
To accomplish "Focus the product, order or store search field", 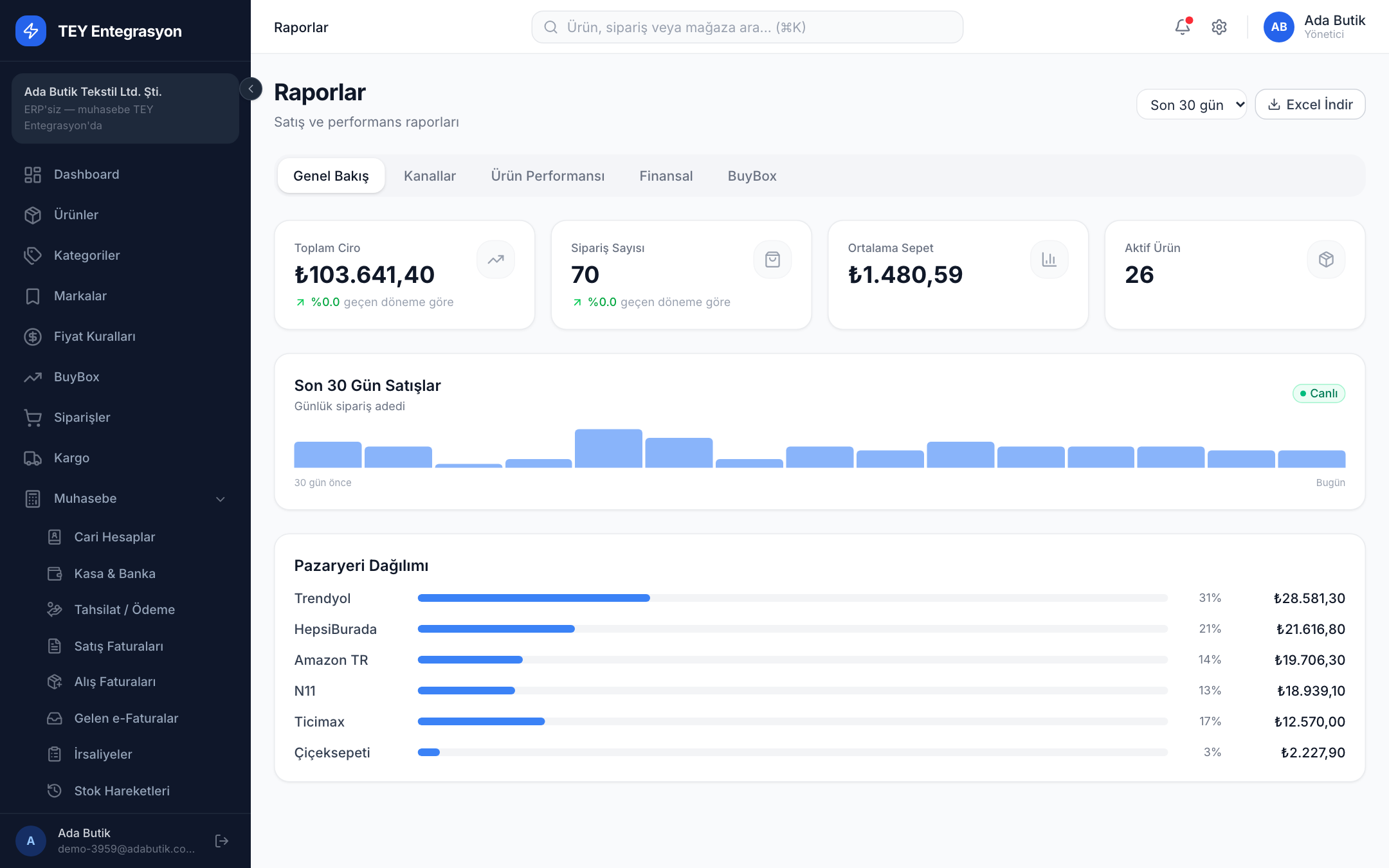I will click(x=747, y=27).
